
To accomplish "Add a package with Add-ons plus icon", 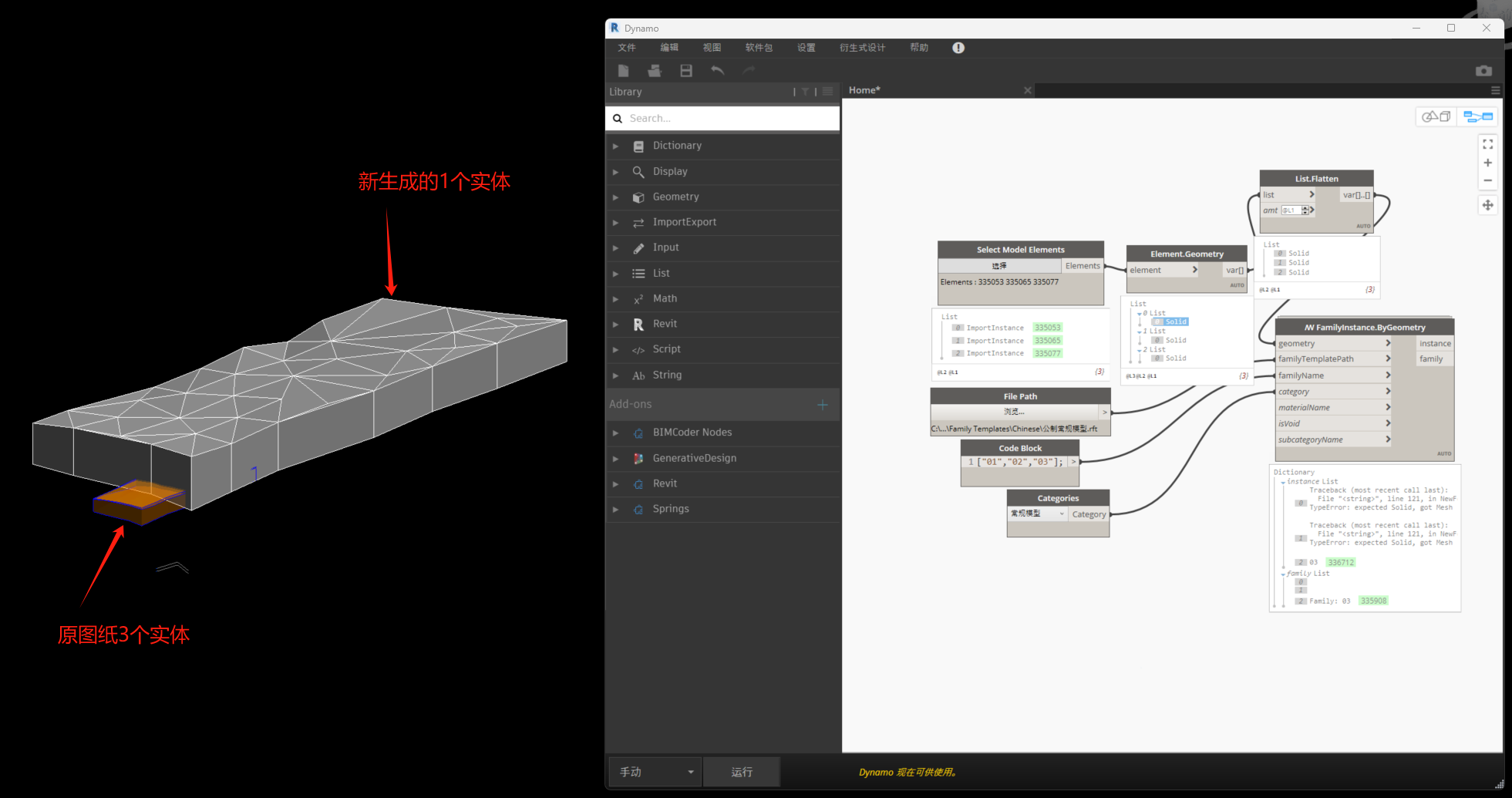I will point(822,405).
